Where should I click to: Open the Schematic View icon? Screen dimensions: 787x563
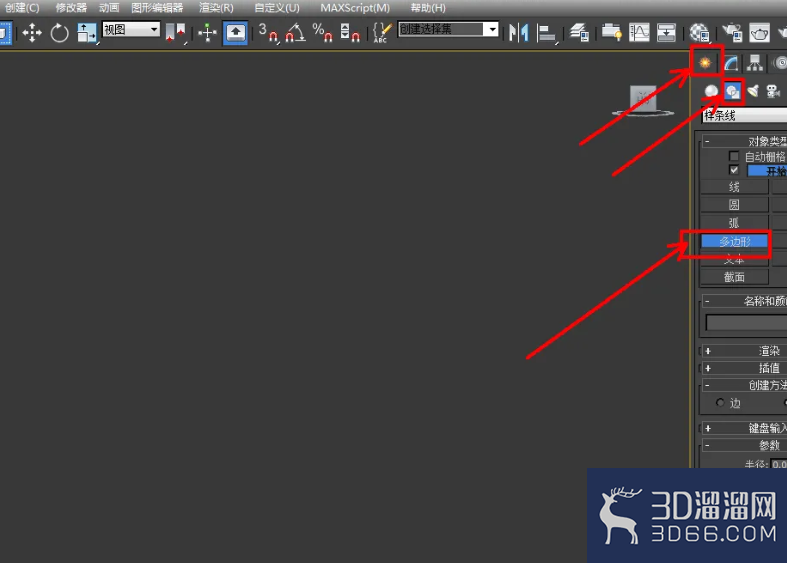(x=666, y=33)
